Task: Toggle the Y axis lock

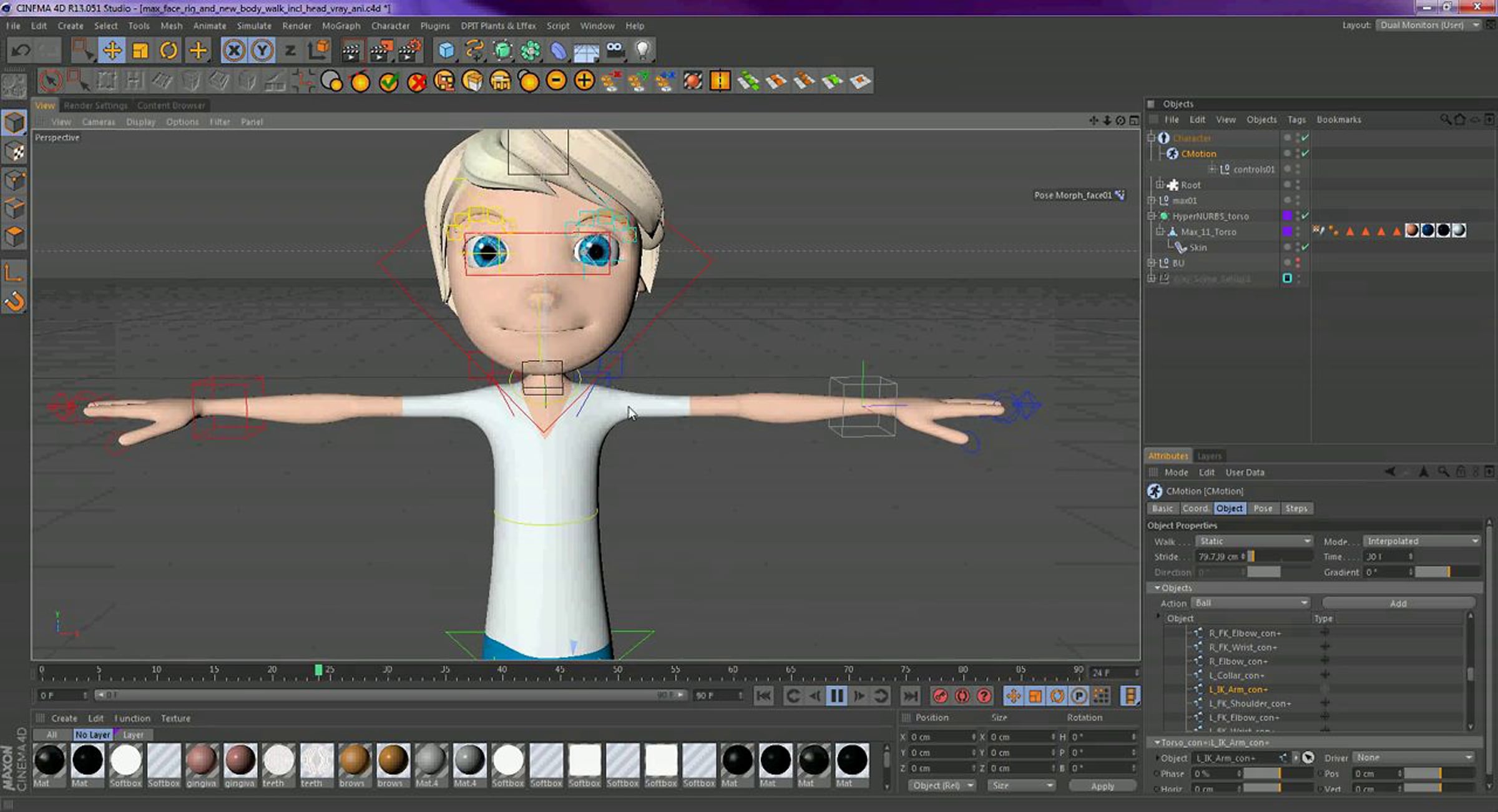Action: coord(262,51)
